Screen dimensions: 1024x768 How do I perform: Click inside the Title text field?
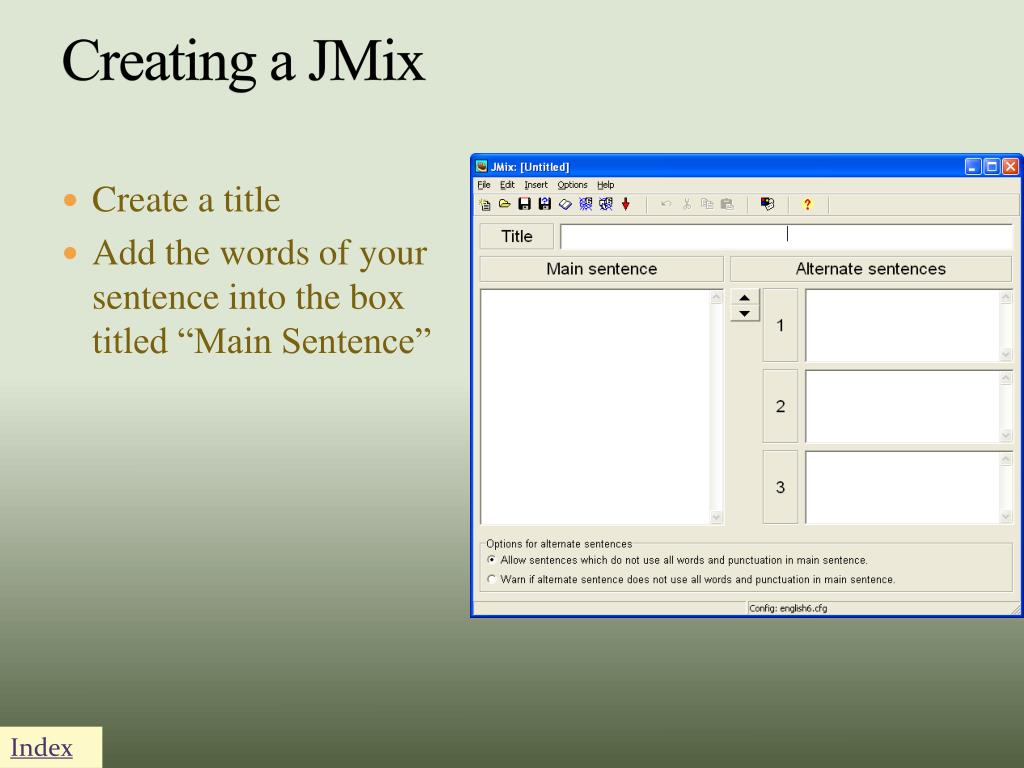(x=786, y=236)
